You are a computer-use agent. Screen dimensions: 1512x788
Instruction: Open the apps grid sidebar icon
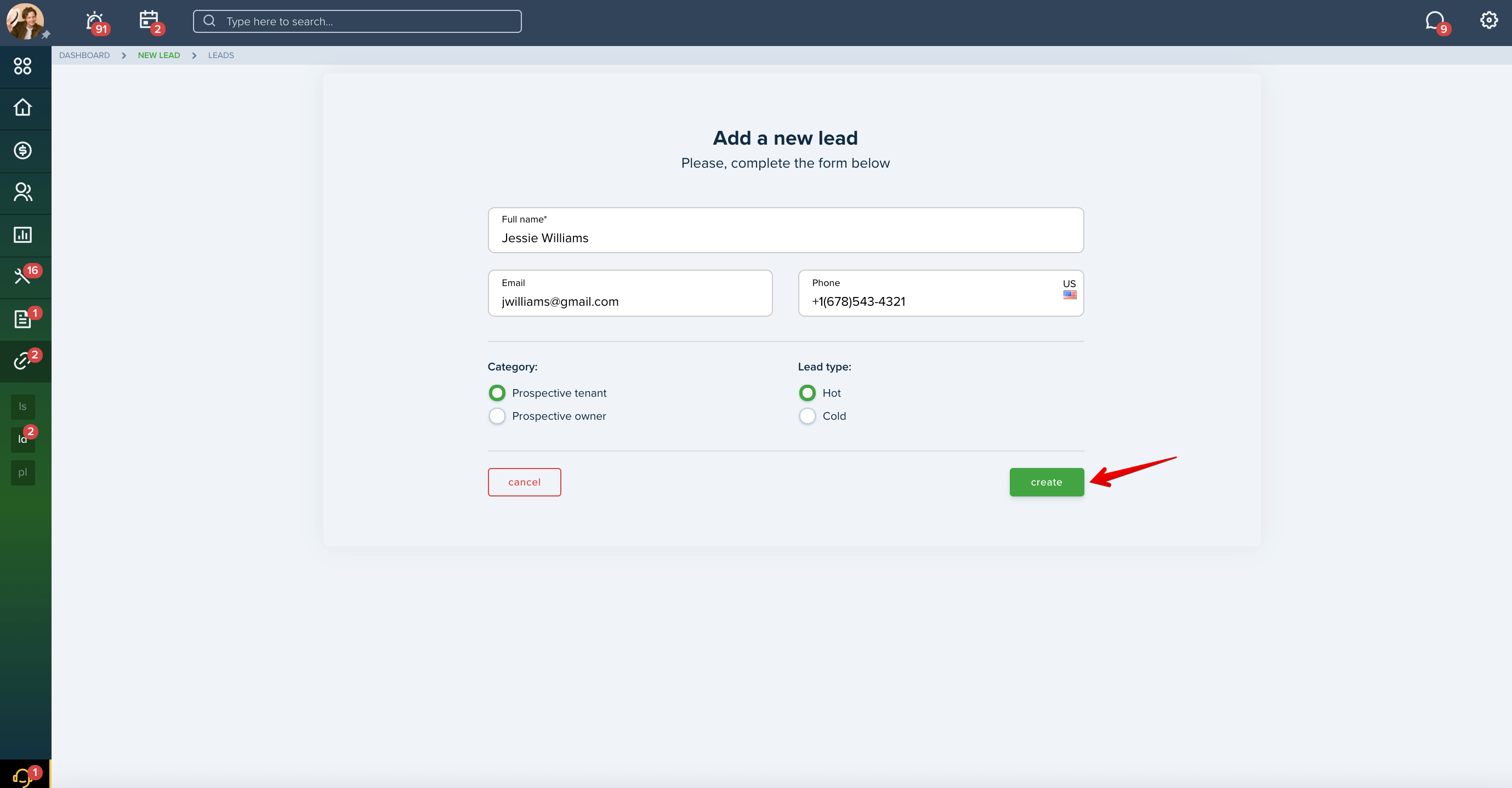pos(22,66)
